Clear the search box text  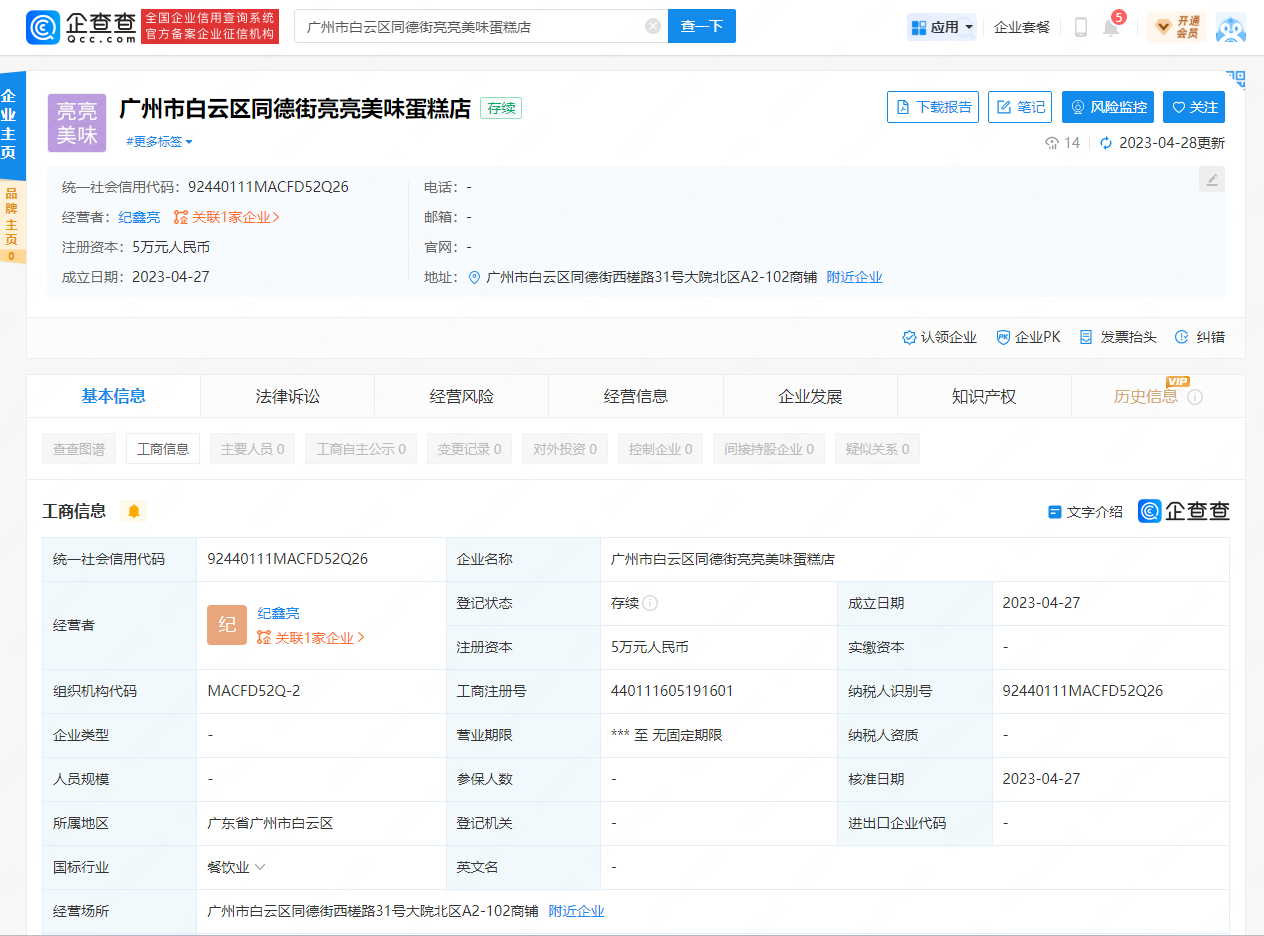pos(653,27)
